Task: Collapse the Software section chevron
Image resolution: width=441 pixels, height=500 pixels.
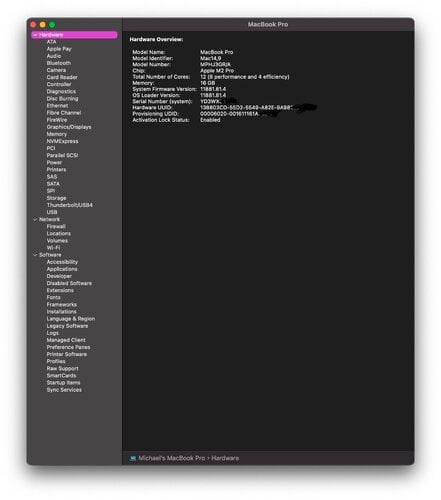Action: [x=35, y=255]
